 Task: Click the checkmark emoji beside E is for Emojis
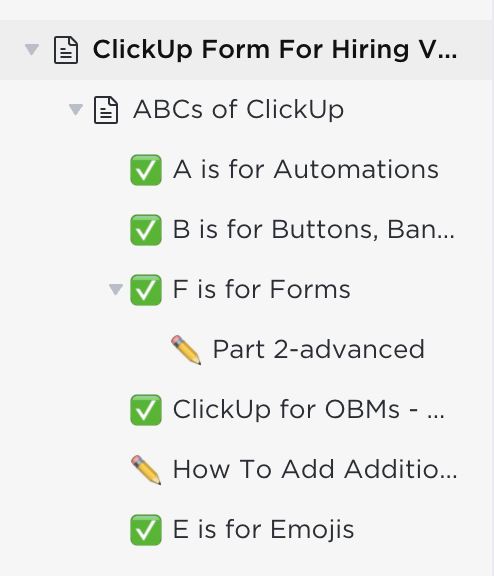click(146, 530)
